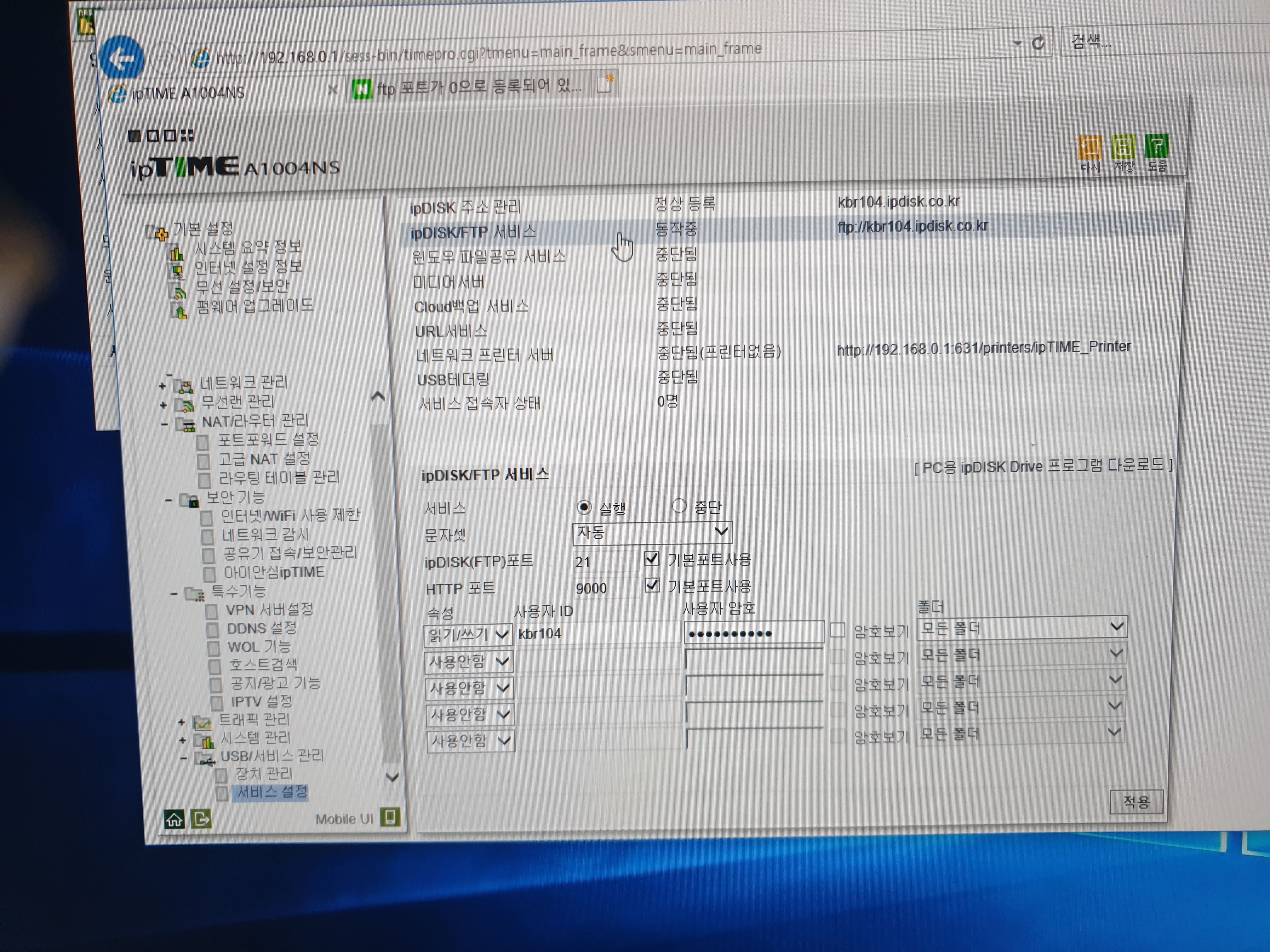Viewport: 1270px width, 952px height.
Task: Open the 읽기/쓰기 attribute dropdown
Action: click(467, 634)
